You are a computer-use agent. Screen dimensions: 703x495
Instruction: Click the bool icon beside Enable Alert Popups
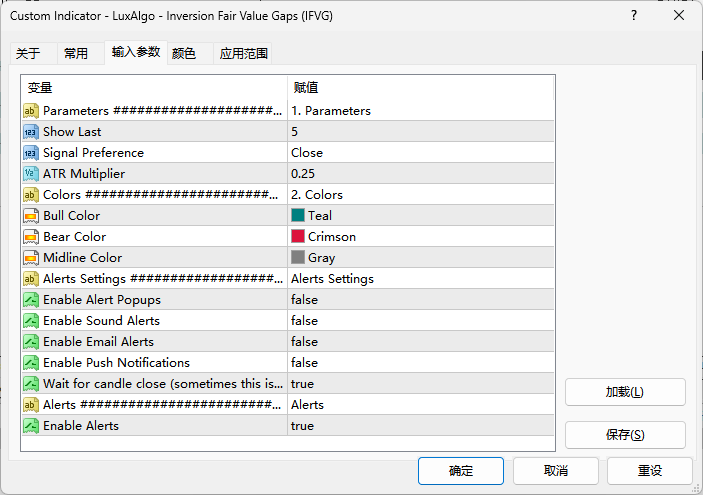pyautogui.click(x=30, y=300)
